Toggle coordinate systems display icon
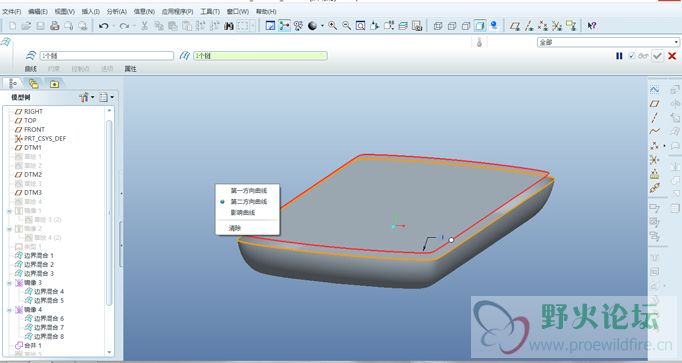682x363 pixels. 557,26
